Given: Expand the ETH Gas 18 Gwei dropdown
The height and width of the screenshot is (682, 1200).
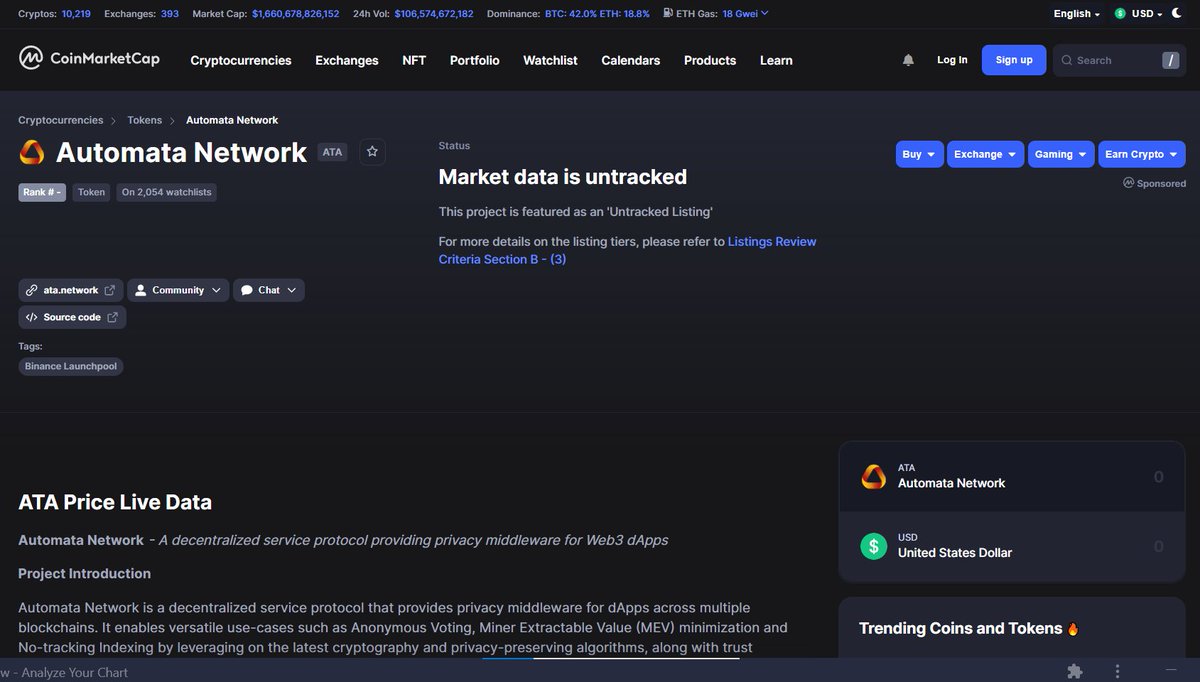Looking at the screenshot, I should tap(745, 14).
